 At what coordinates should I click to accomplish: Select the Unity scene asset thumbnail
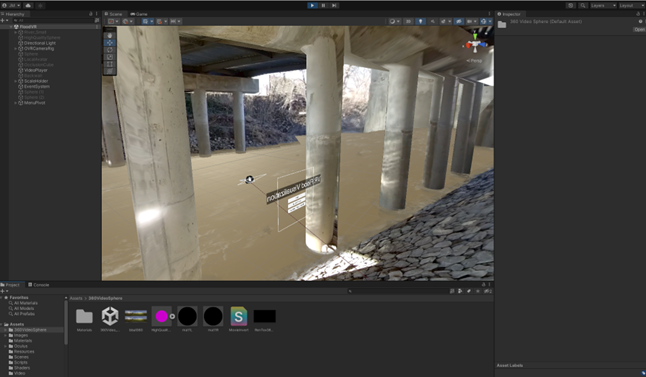tap(110, 316)
